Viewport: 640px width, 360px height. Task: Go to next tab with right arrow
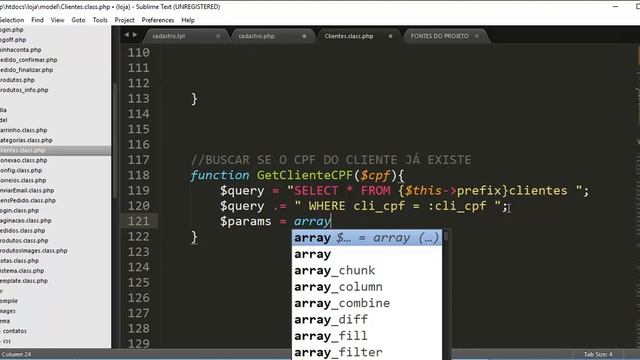135,35
